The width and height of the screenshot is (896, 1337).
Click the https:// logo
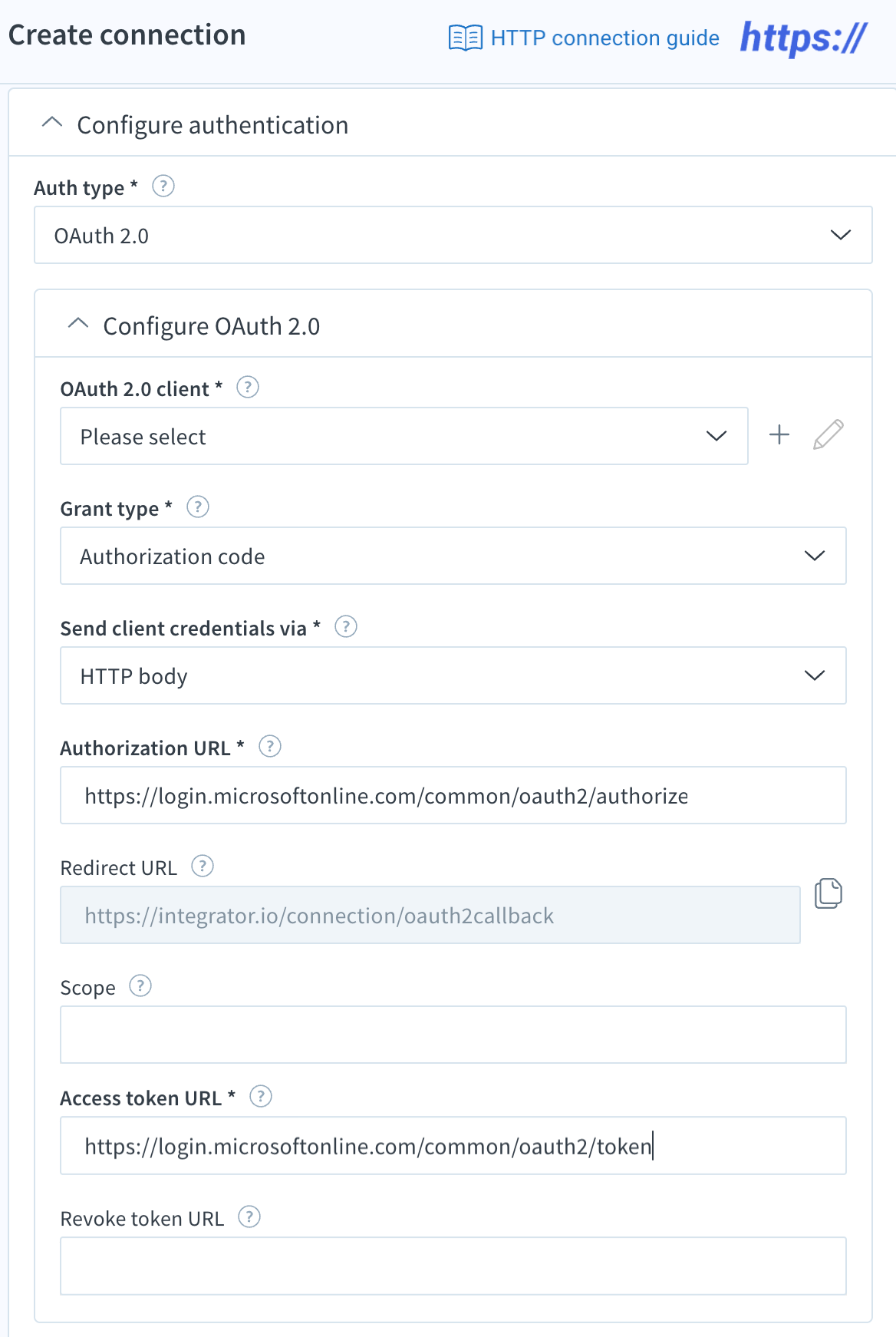click(802, 38)
